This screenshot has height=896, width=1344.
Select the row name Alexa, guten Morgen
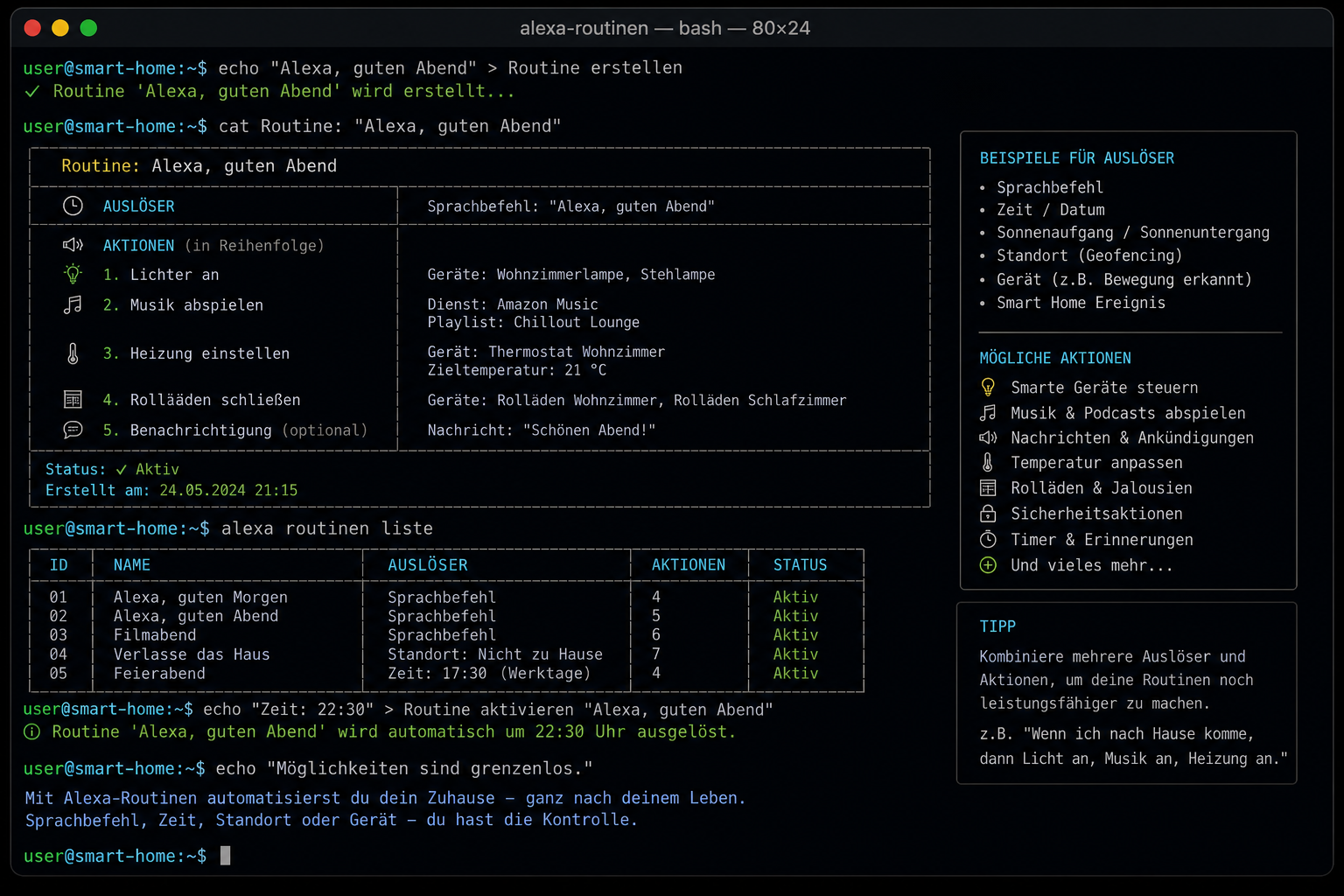[200, 597]
